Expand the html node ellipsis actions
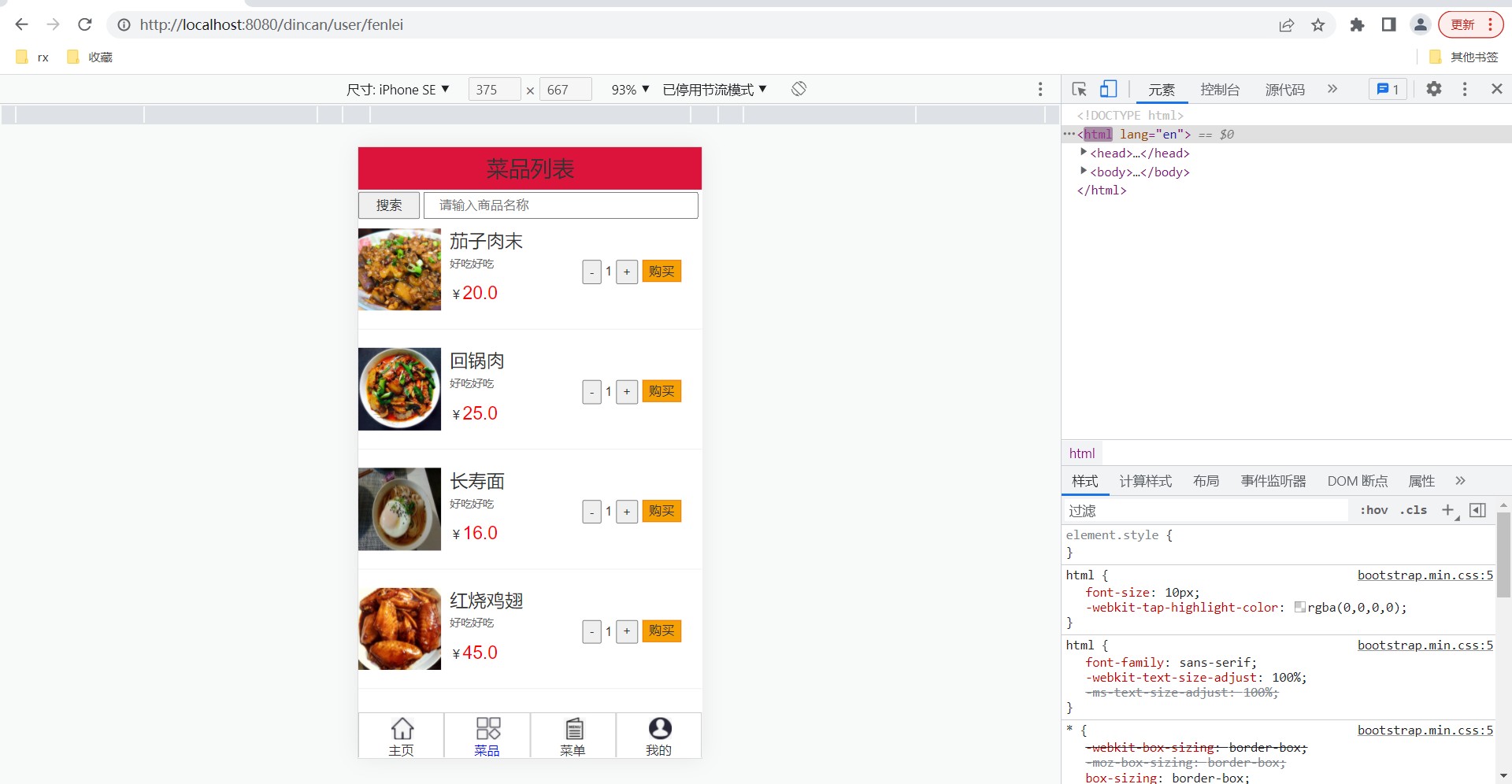Image resolution: width=1512 pixels, height=784 pixels. tap(1069, 134)
